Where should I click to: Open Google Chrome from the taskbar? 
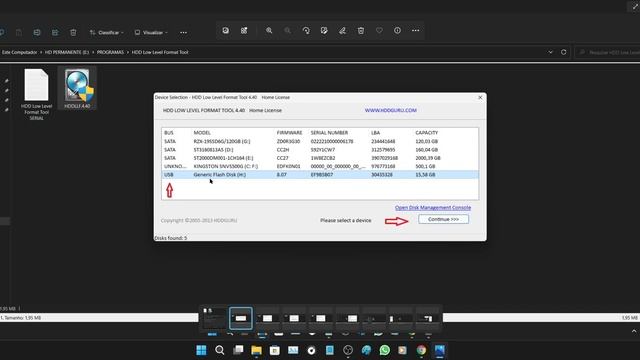coord(421,350)
